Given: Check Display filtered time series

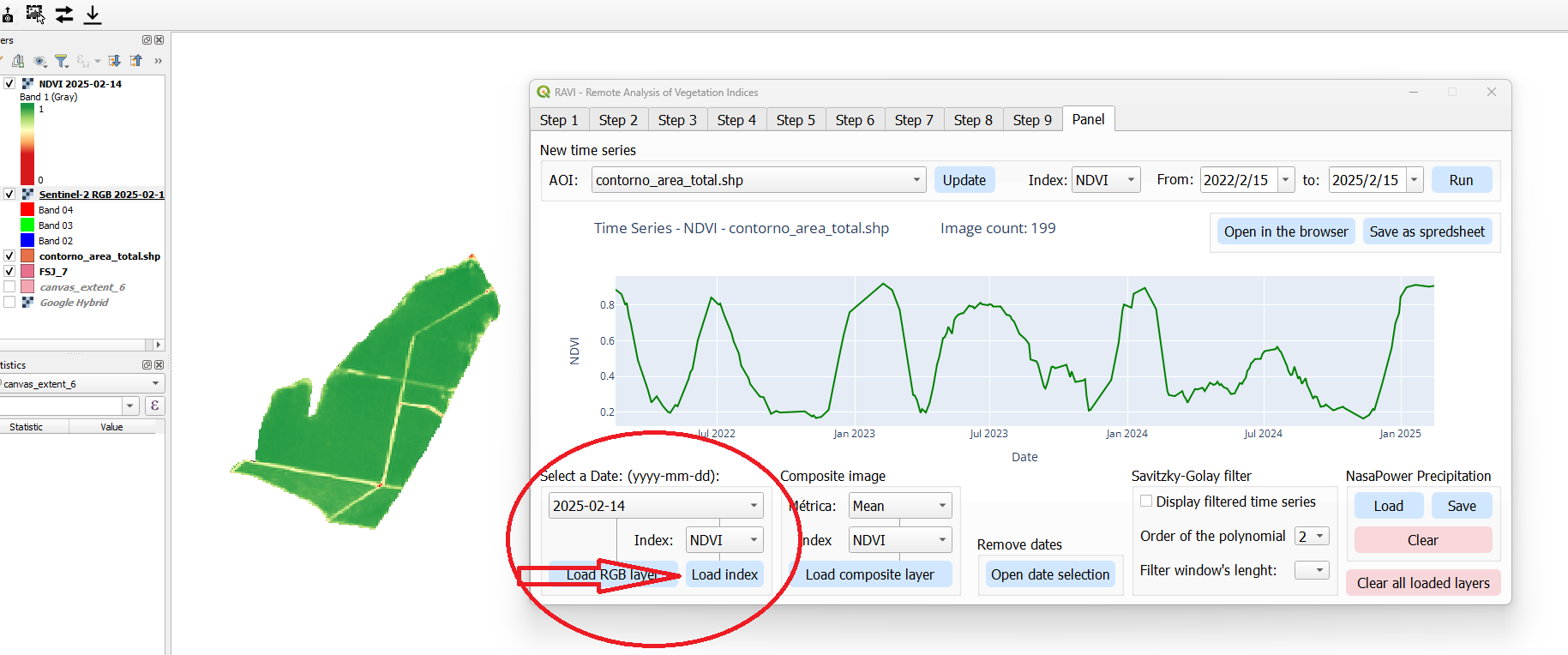Looking at the screenshot, I should [x=1146, y=502].
